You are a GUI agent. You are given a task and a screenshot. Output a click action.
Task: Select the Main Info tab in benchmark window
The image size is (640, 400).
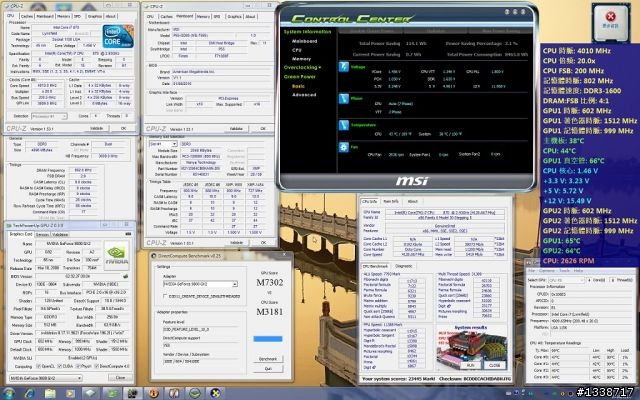pos(391,201)
